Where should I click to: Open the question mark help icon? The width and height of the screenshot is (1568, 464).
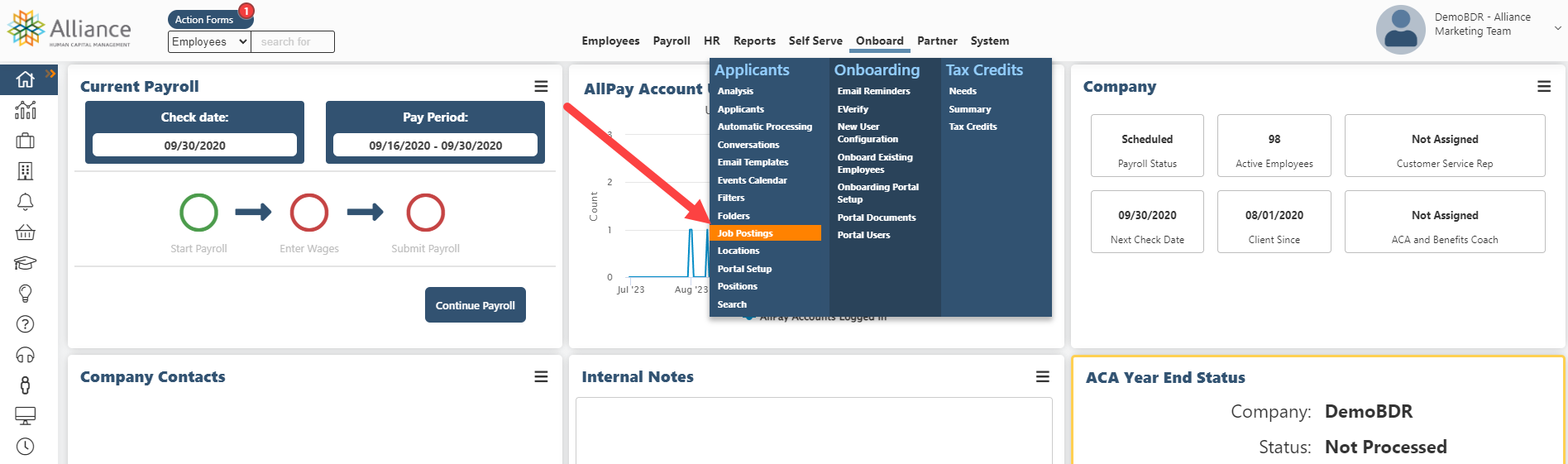pos(26,324)
